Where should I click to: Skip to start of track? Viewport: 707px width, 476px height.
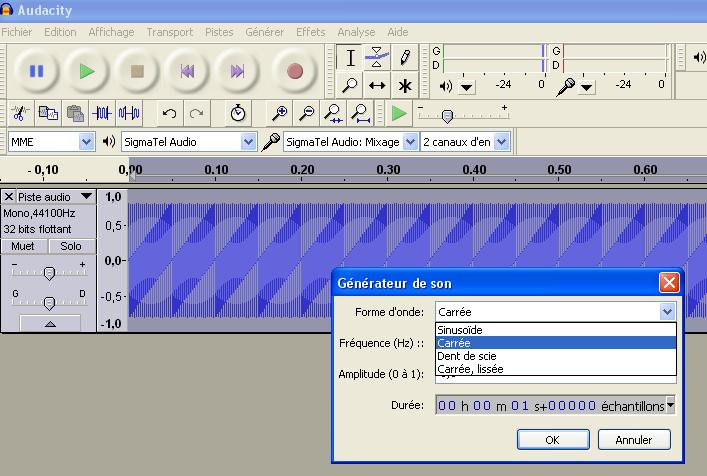tap(187, 71)
